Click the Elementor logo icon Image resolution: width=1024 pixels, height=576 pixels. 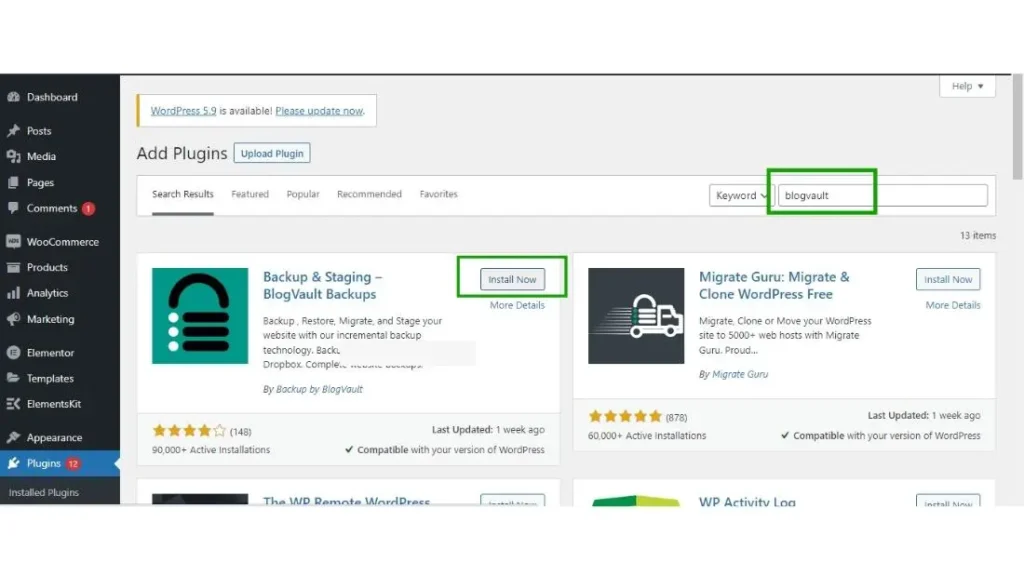[x=13, y=353]
